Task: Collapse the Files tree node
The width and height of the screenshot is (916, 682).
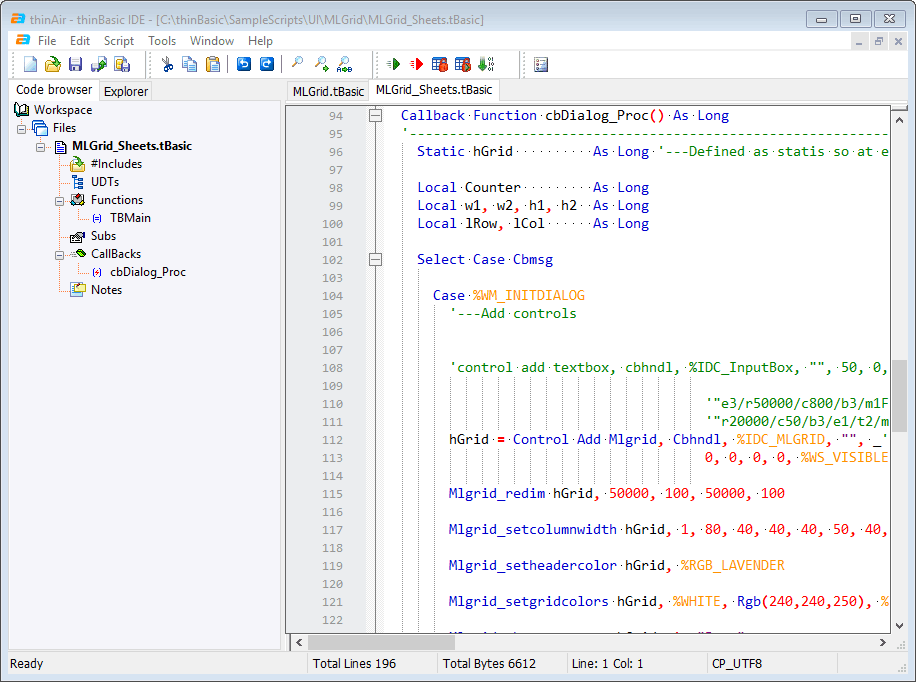Action: [22, 129]
